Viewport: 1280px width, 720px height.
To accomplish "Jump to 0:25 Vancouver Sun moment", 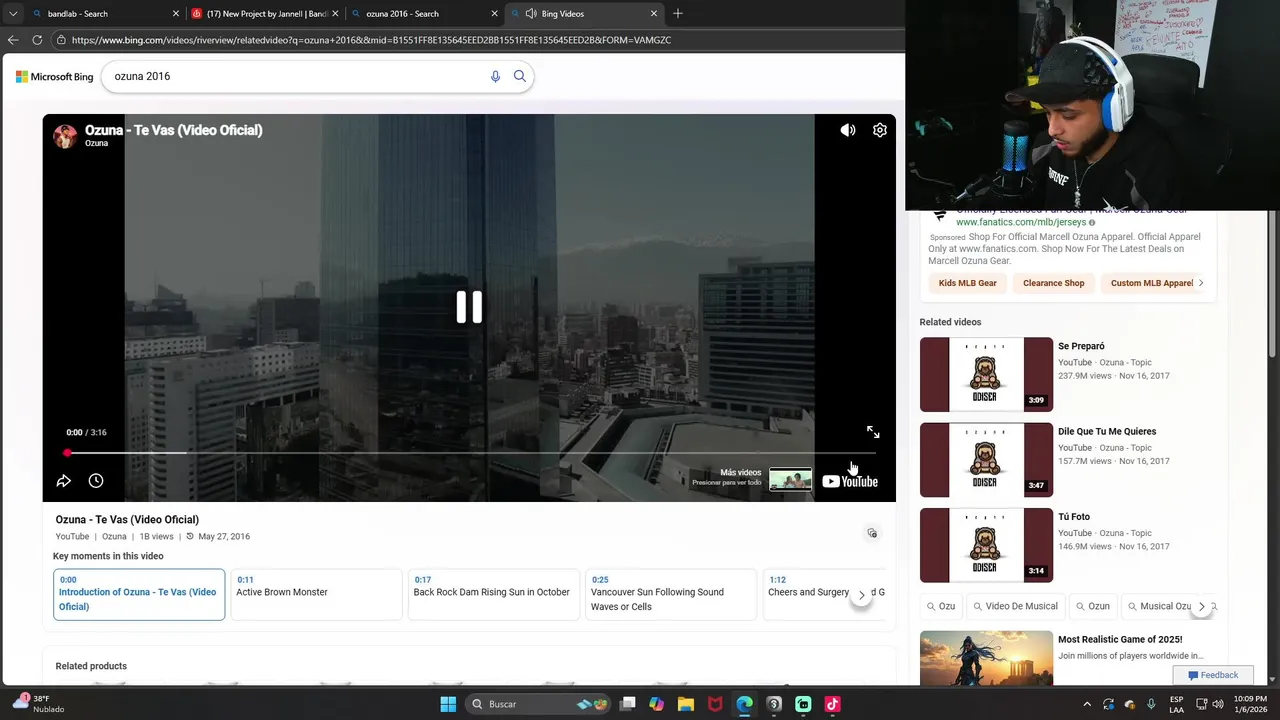I will pos(670,594).
